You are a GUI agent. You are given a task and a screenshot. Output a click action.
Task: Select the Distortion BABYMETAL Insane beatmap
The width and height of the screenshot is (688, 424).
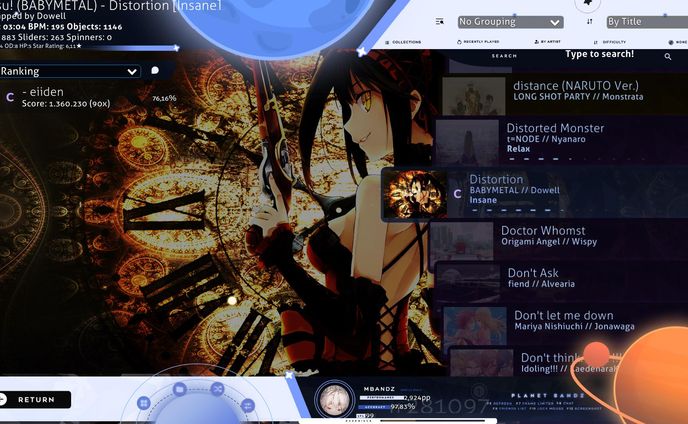click(x=534, y=193)
